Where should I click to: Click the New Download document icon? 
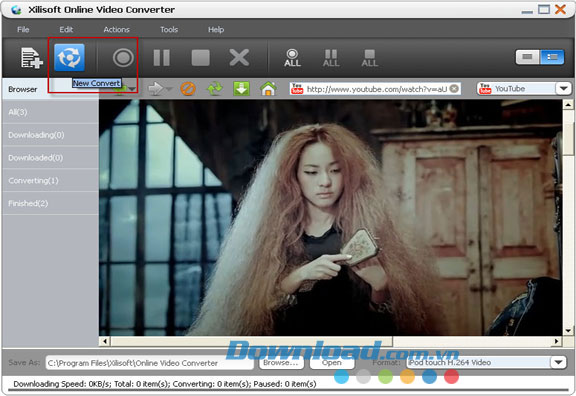(x=32, y=58)
